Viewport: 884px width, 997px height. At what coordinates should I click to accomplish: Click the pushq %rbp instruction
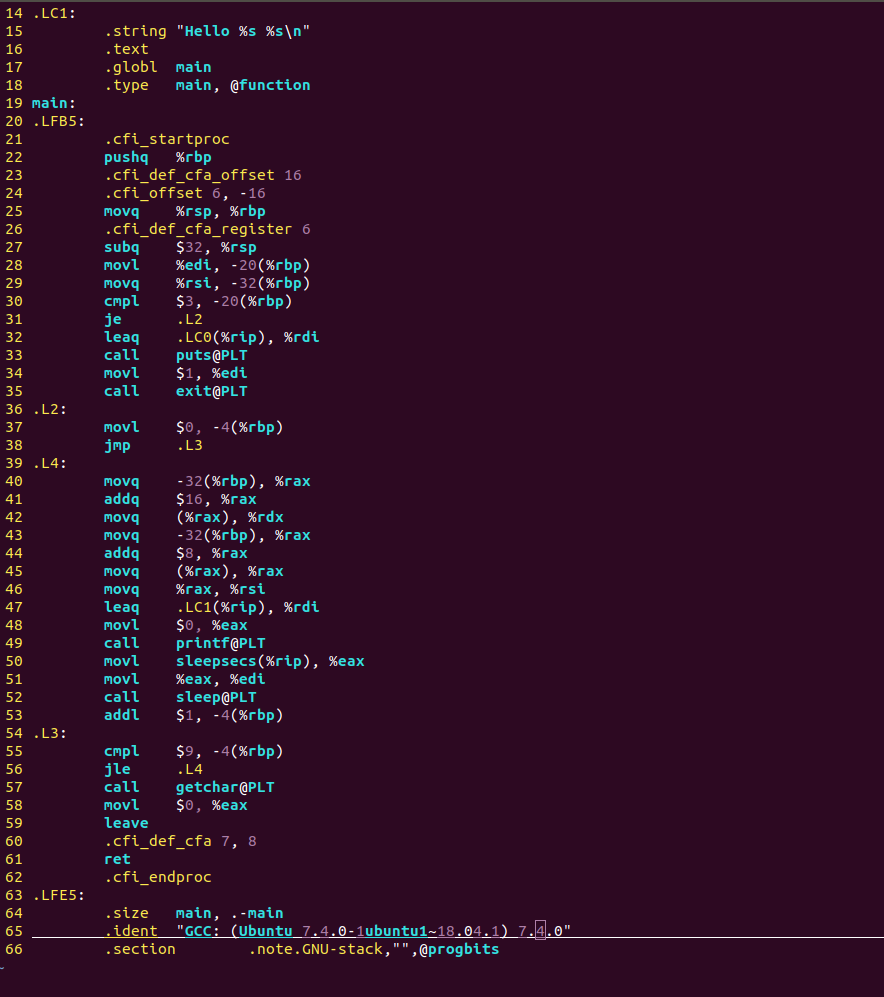pos(158,157)
